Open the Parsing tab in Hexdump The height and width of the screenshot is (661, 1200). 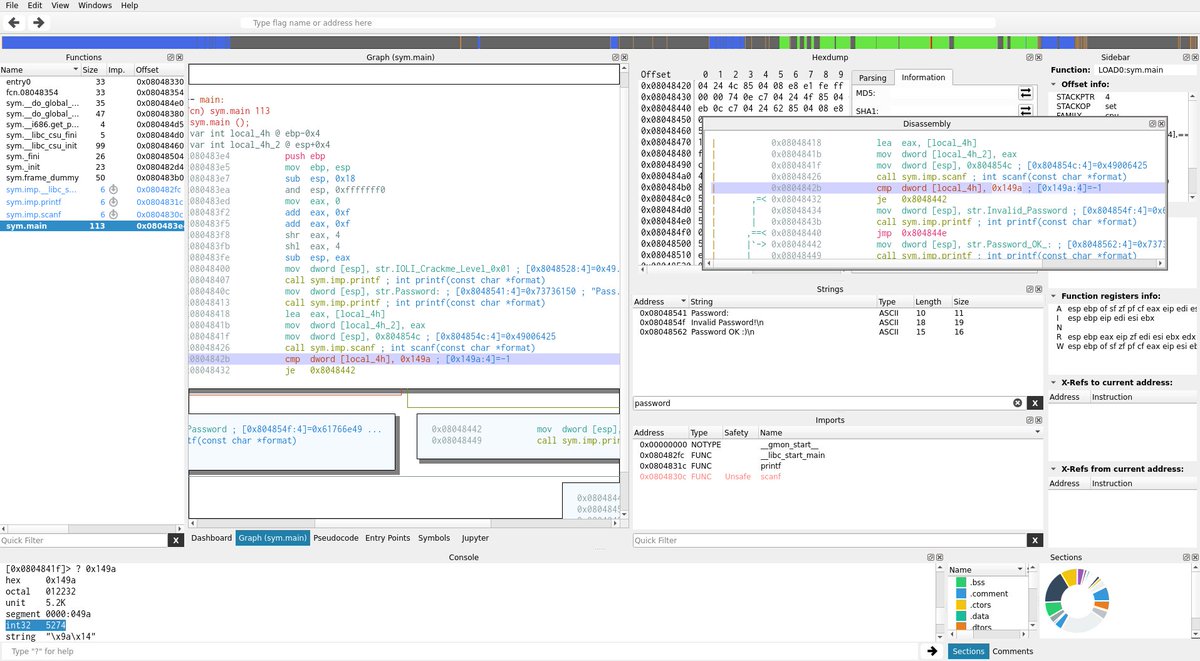(x=872, y=78)
